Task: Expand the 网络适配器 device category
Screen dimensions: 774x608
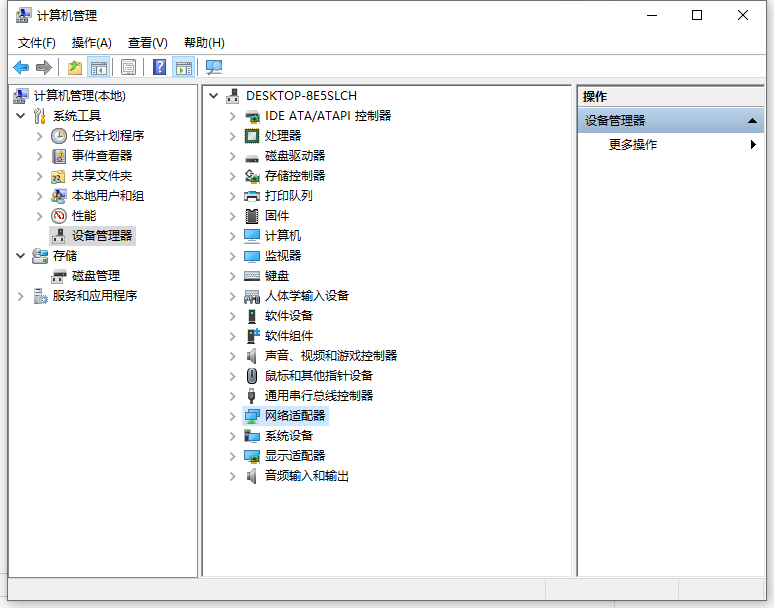Action: click(233, 416)
